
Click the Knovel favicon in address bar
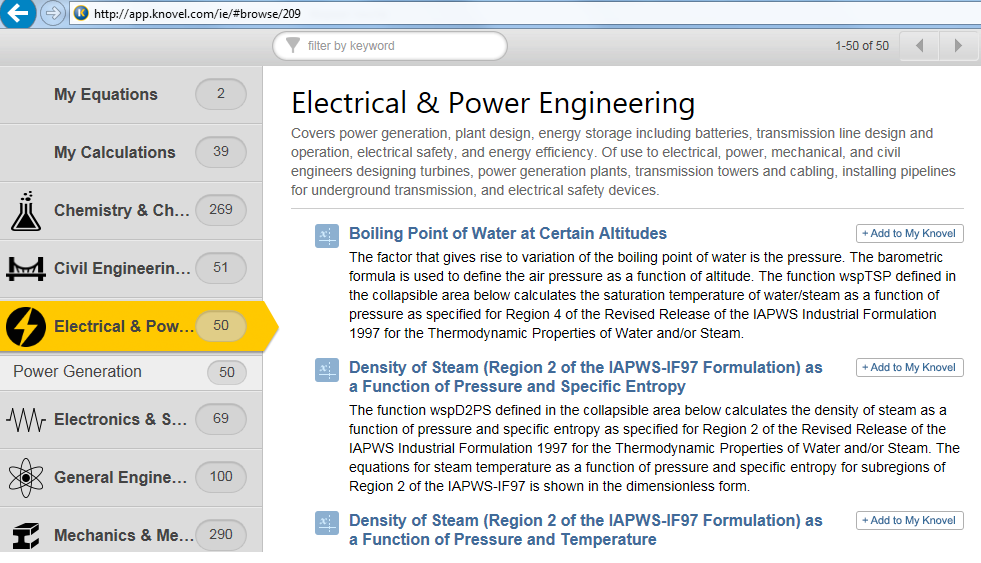[x=81, y=13]
